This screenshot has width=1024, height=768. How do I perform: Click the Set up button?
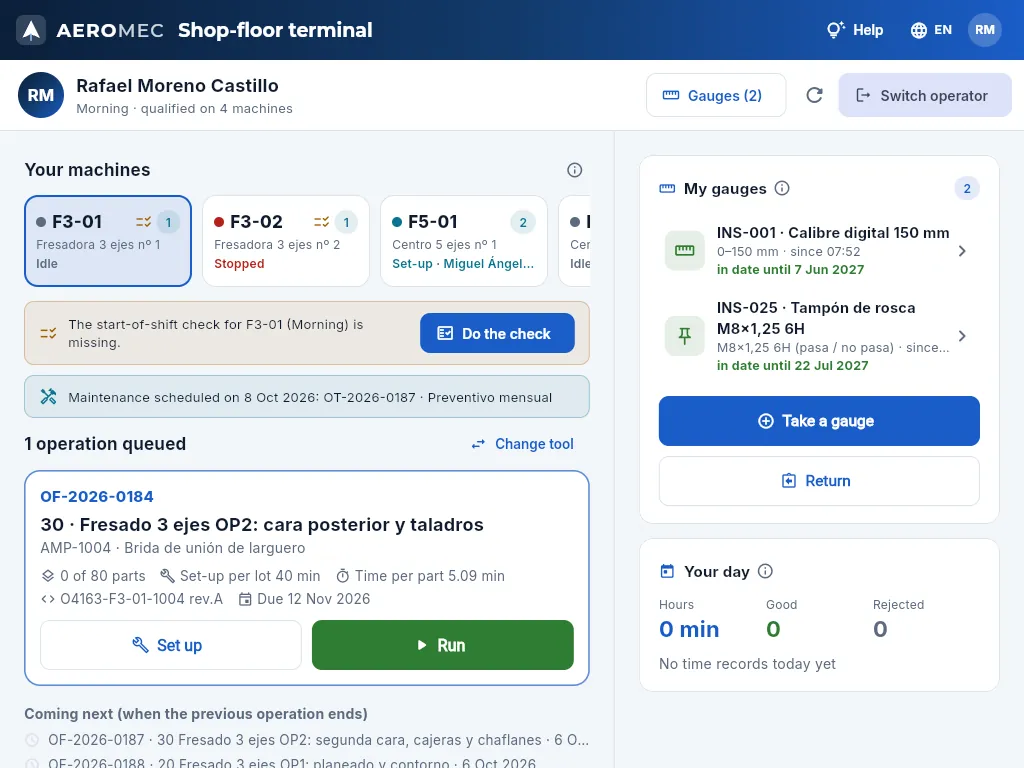170,645
